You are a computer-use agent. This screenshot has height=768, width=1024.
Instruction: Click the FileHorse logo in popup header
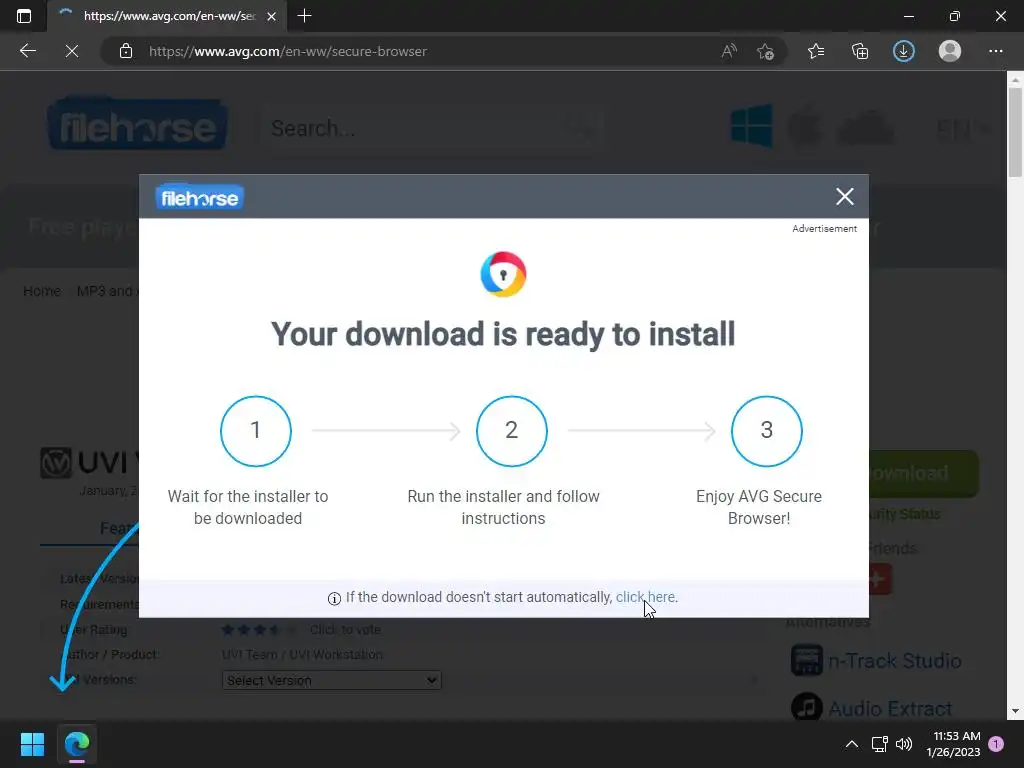point(200,197)
